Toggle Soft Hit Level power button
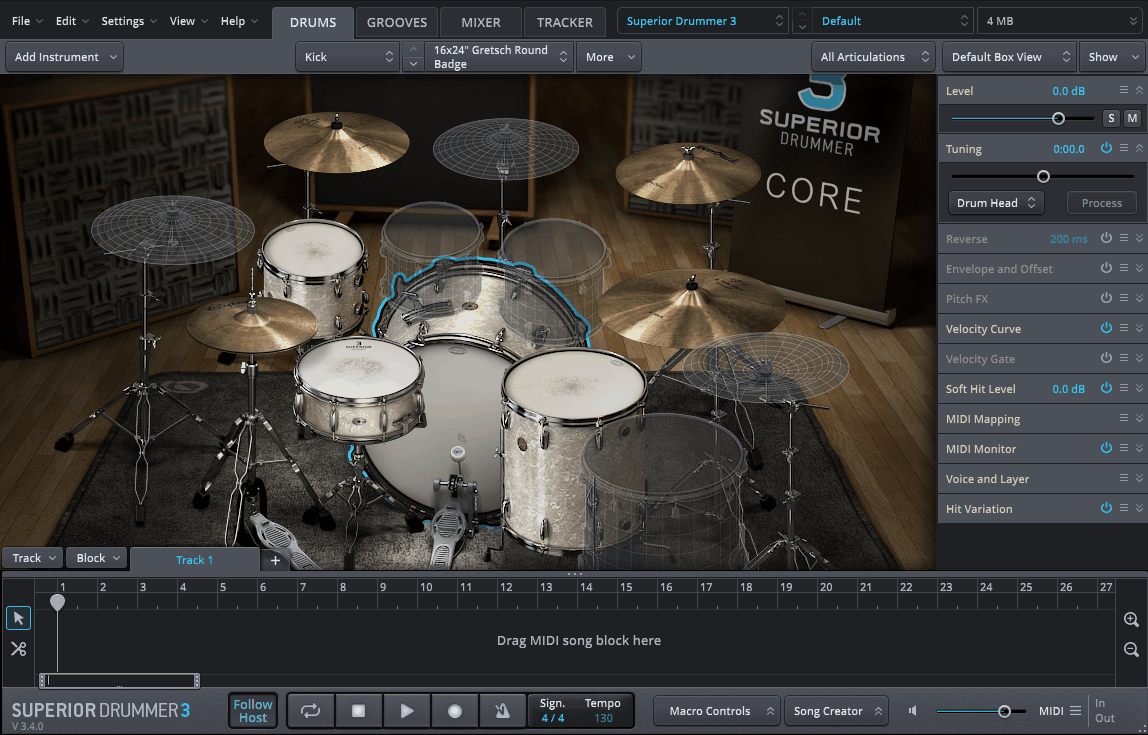The image size is (1148, 735). click(x=1106, y=388)
